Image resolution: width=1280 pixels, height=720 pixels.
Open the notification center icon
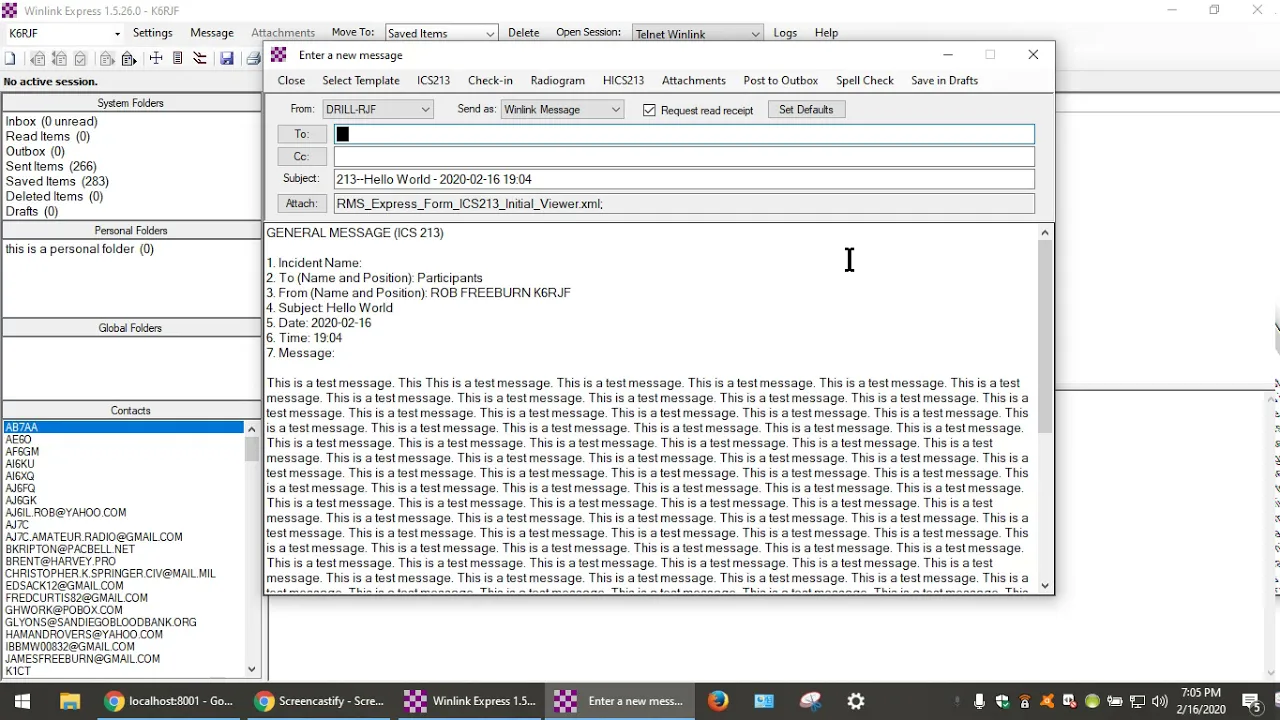(x=1250, y=701)
